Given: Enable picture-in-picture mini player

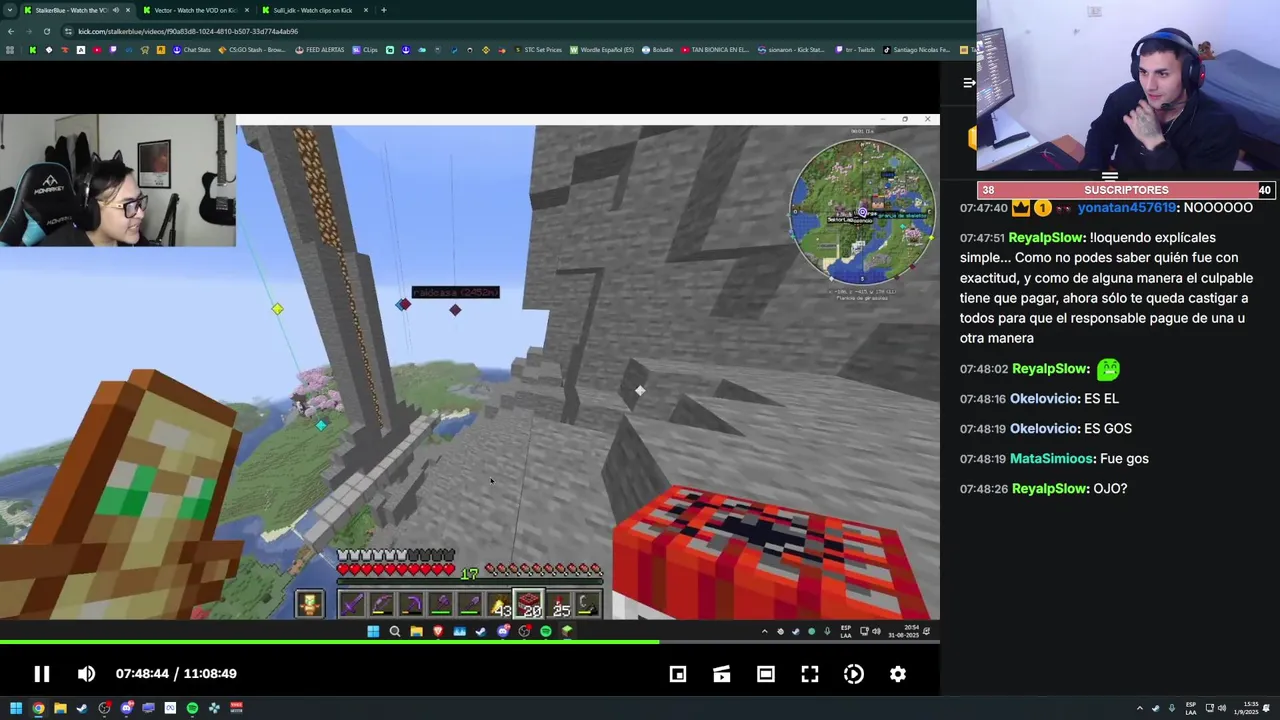Looking at the screenshot, I should (x=678, y=674).
